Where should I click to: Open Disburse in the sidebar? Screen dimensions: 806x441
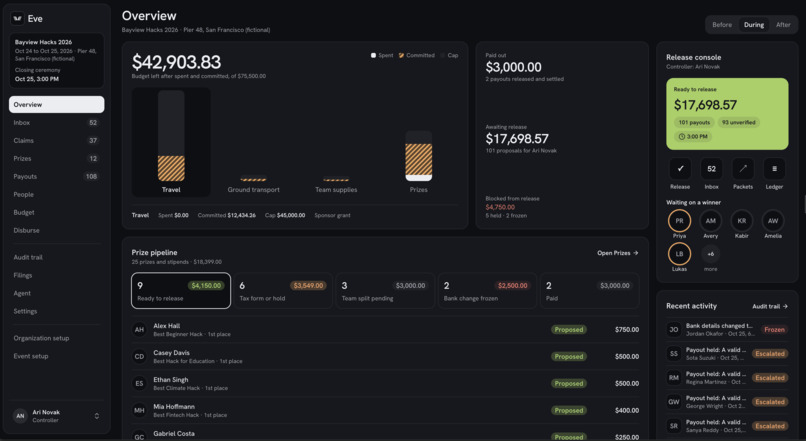[x=57, y=230]
